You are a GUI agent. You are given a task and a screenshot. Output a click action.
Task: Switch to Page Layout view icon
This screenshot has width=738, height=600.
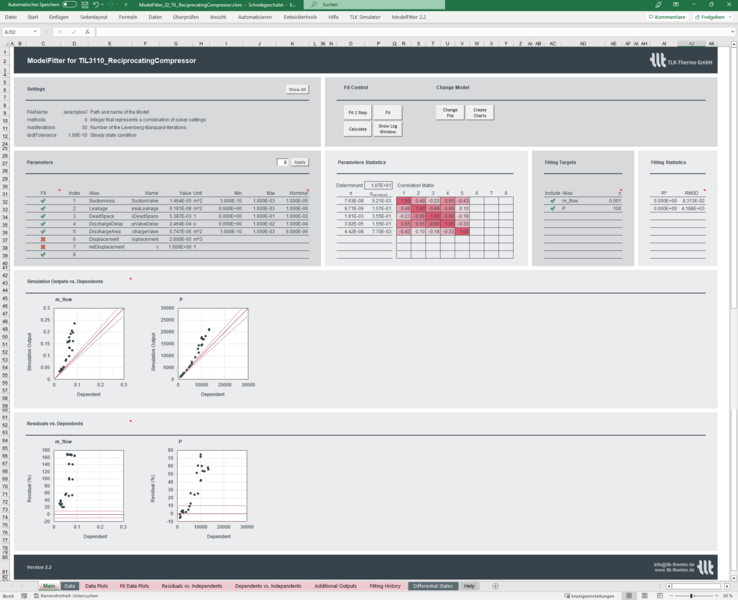tap(644, 596)
